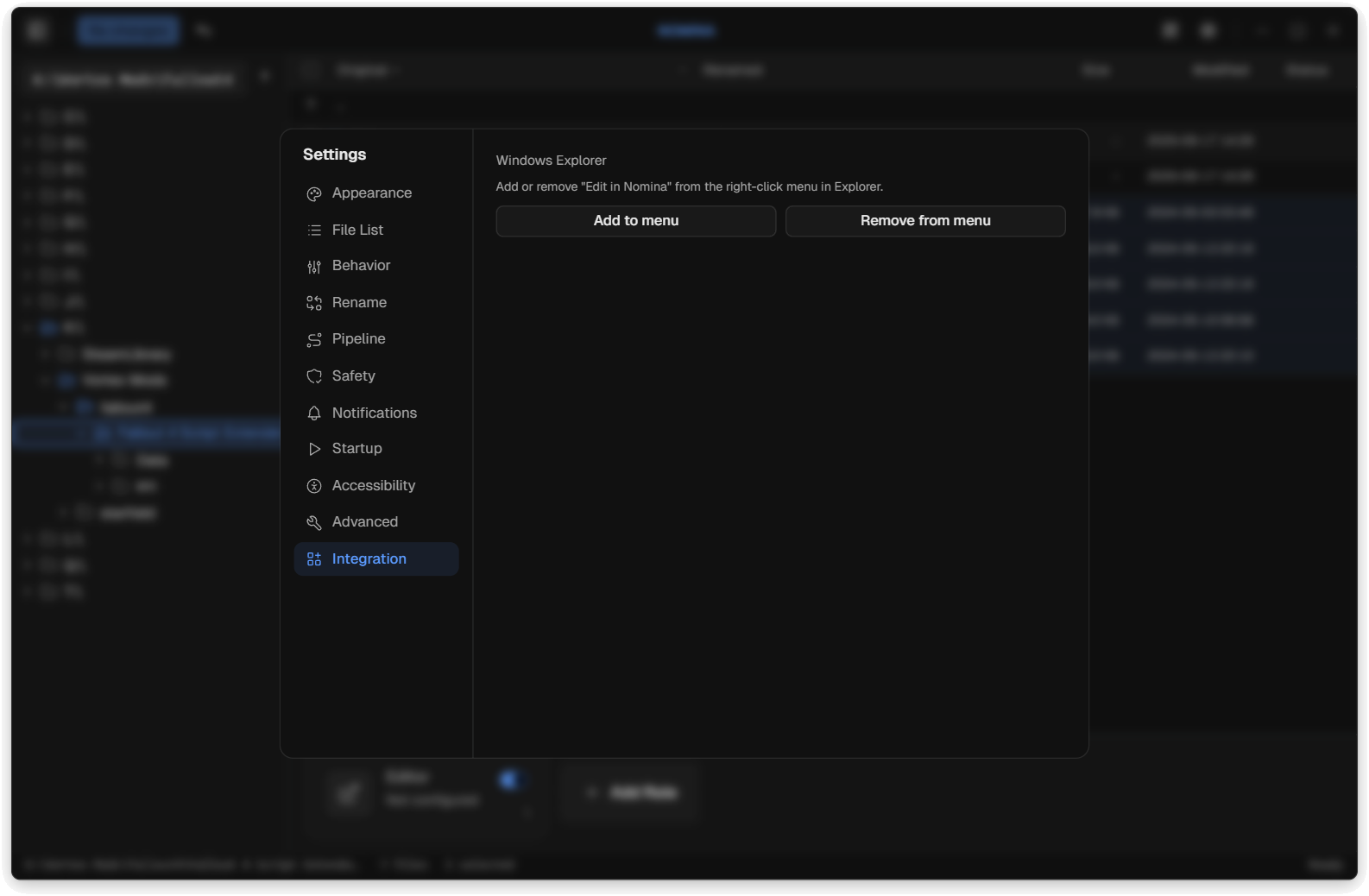
Task: Open Pipeline via its route icon
Action: pos(314,340)
